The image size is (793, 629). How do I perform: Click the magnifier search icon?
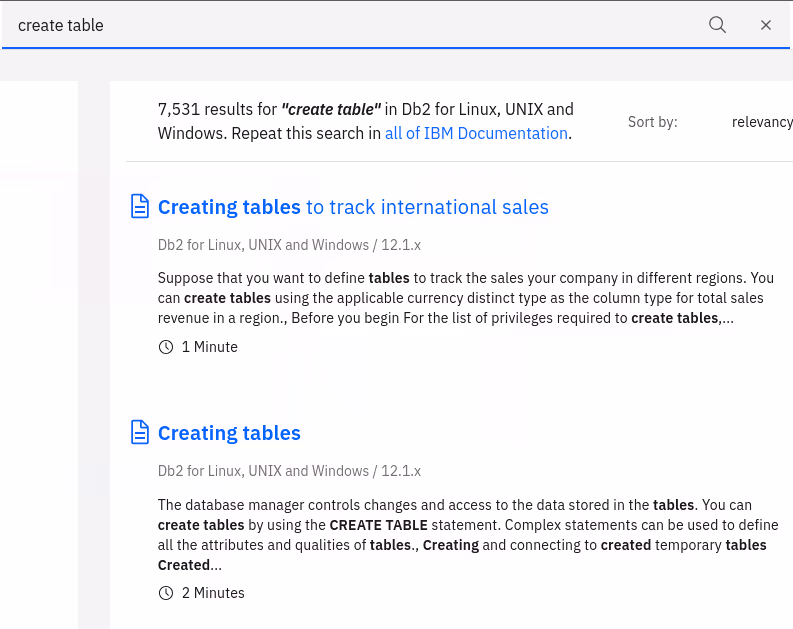717,25
